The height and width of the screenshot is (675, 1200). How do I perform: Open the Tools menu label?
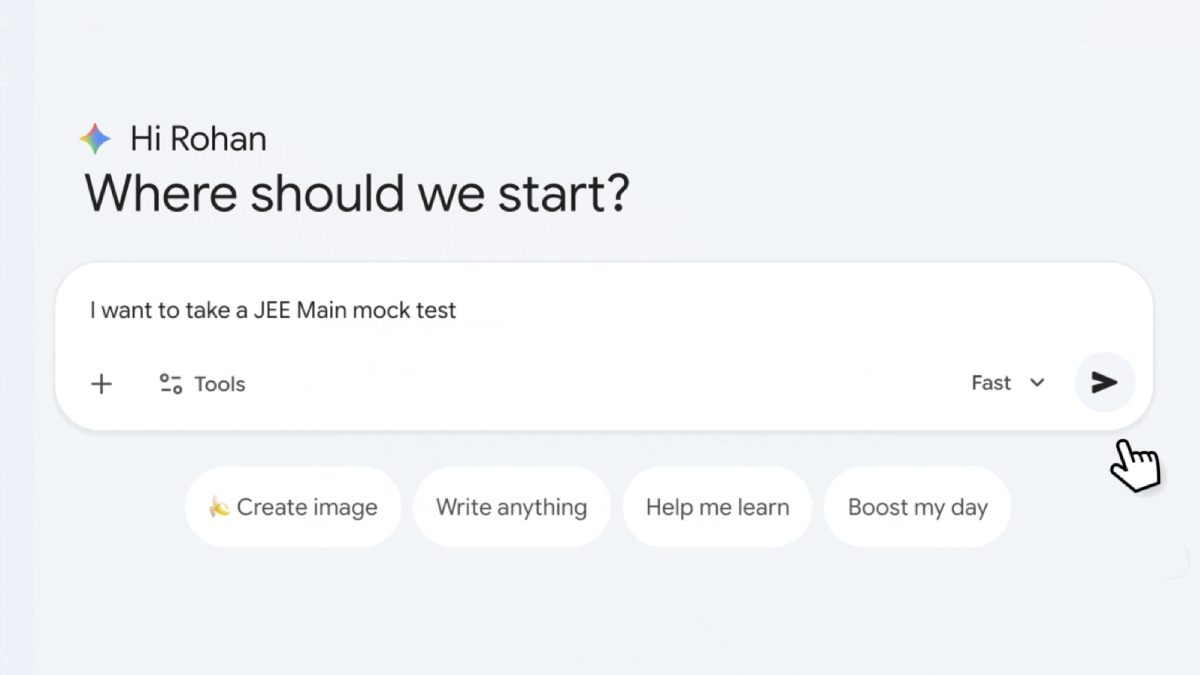(x=219, y=384)
